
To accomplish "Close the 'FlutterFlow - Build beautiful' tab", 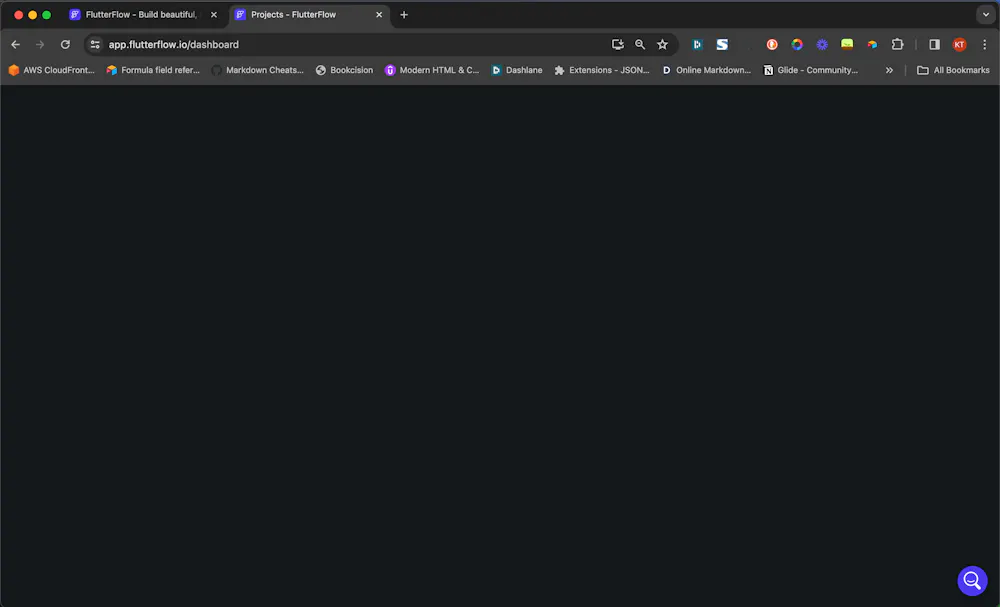I will [x=214, y=15].
